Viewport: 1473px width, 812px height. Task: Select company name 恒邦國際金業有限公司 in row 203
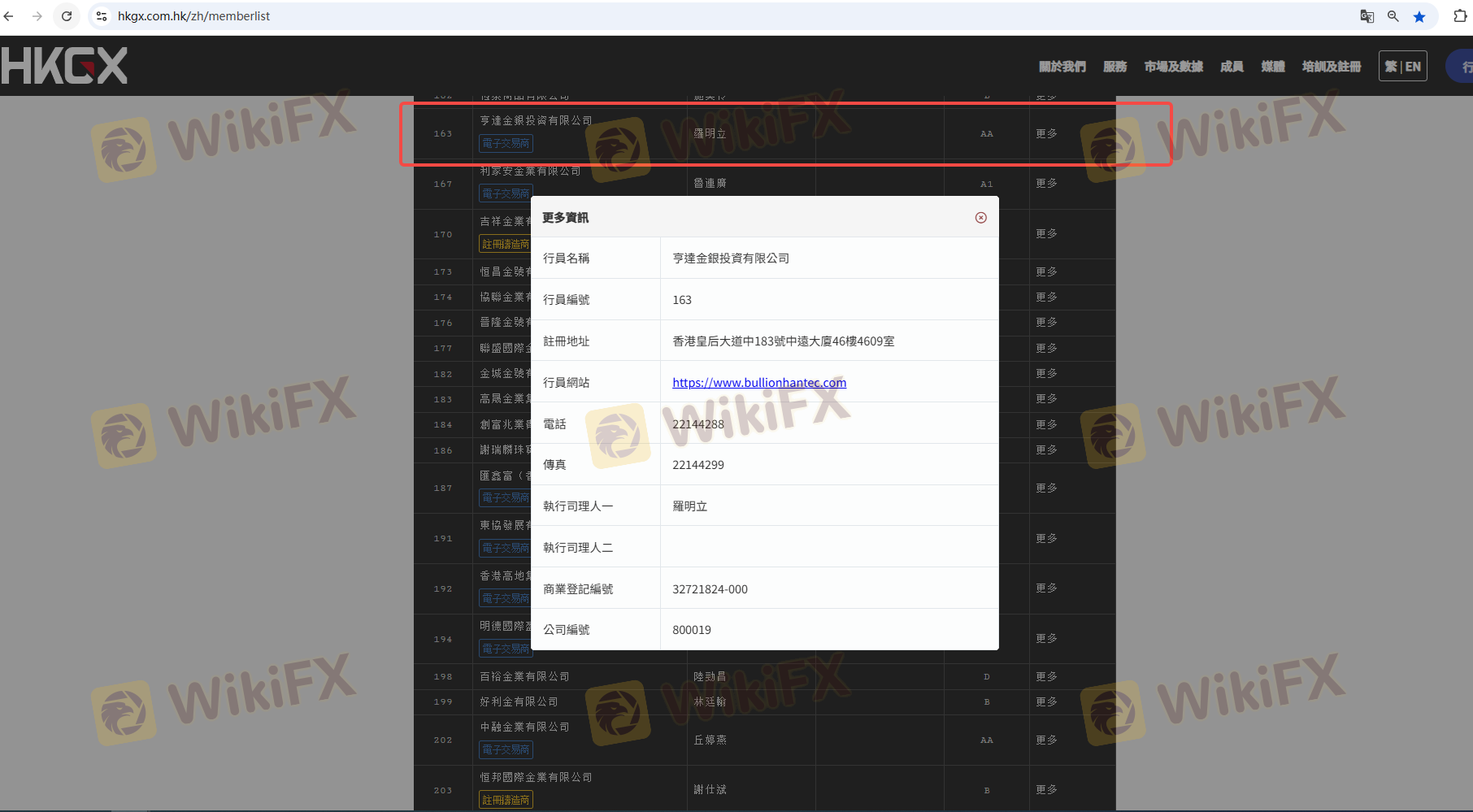point(536,777)
